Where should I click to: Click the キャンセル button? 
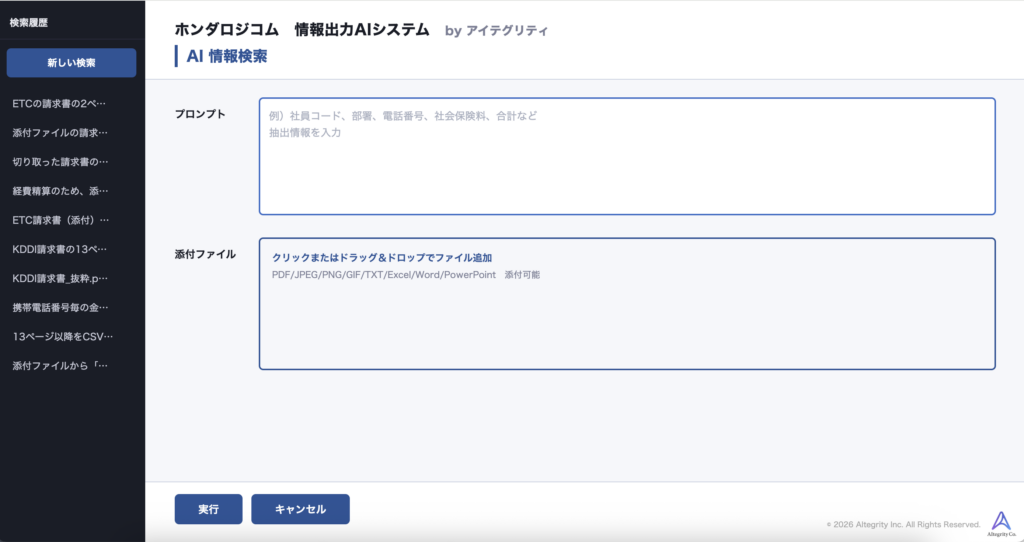(x=300, y=509)
